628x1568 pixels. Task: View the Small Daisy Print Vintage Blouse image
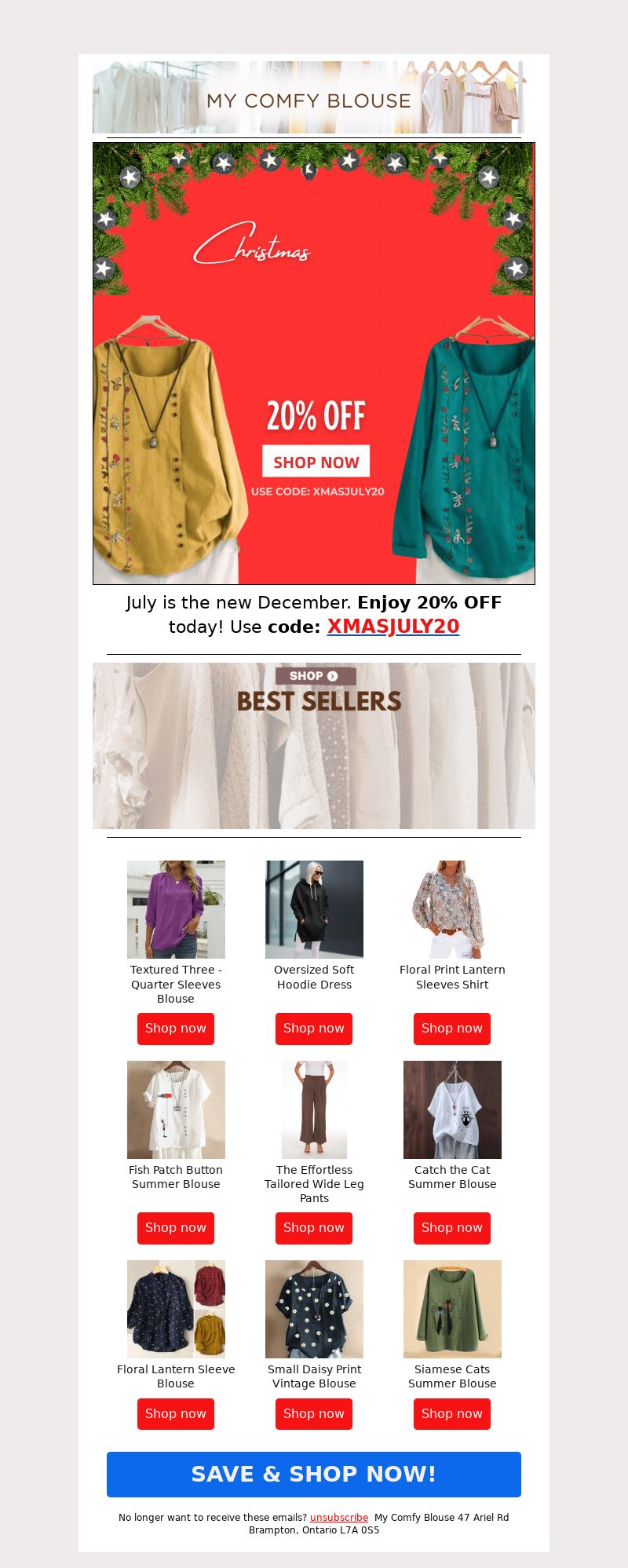point(314,1309)
